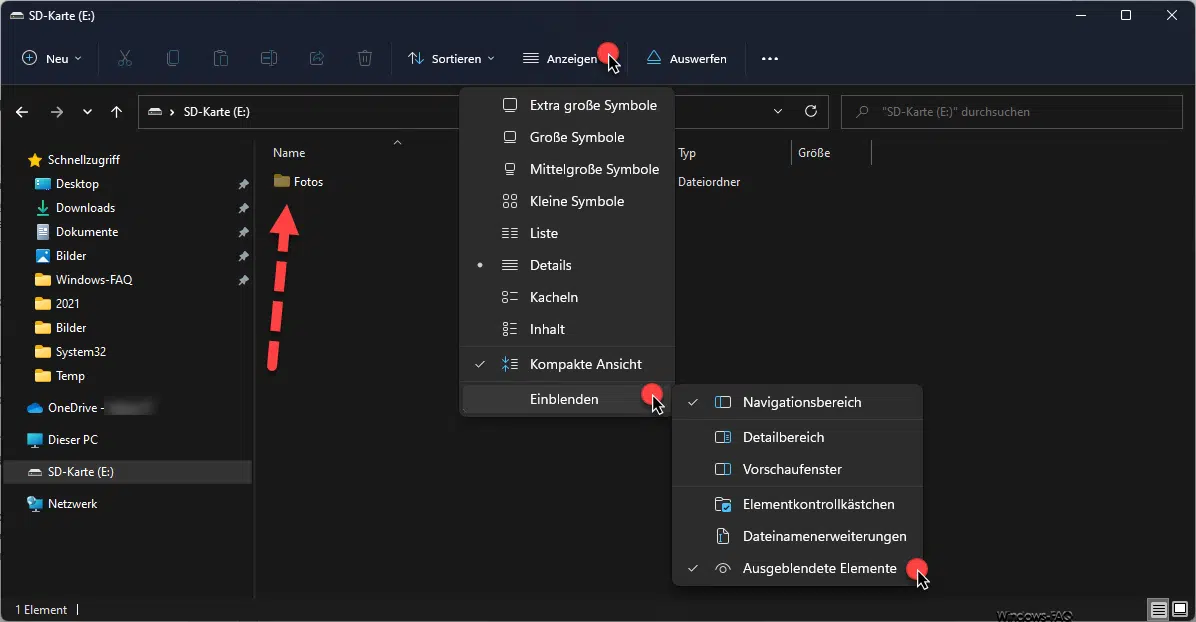Open recent locations chevron near navigation arrows
Image resolution: width=1196 pixels, height=622 pixels.
point(87,112)
